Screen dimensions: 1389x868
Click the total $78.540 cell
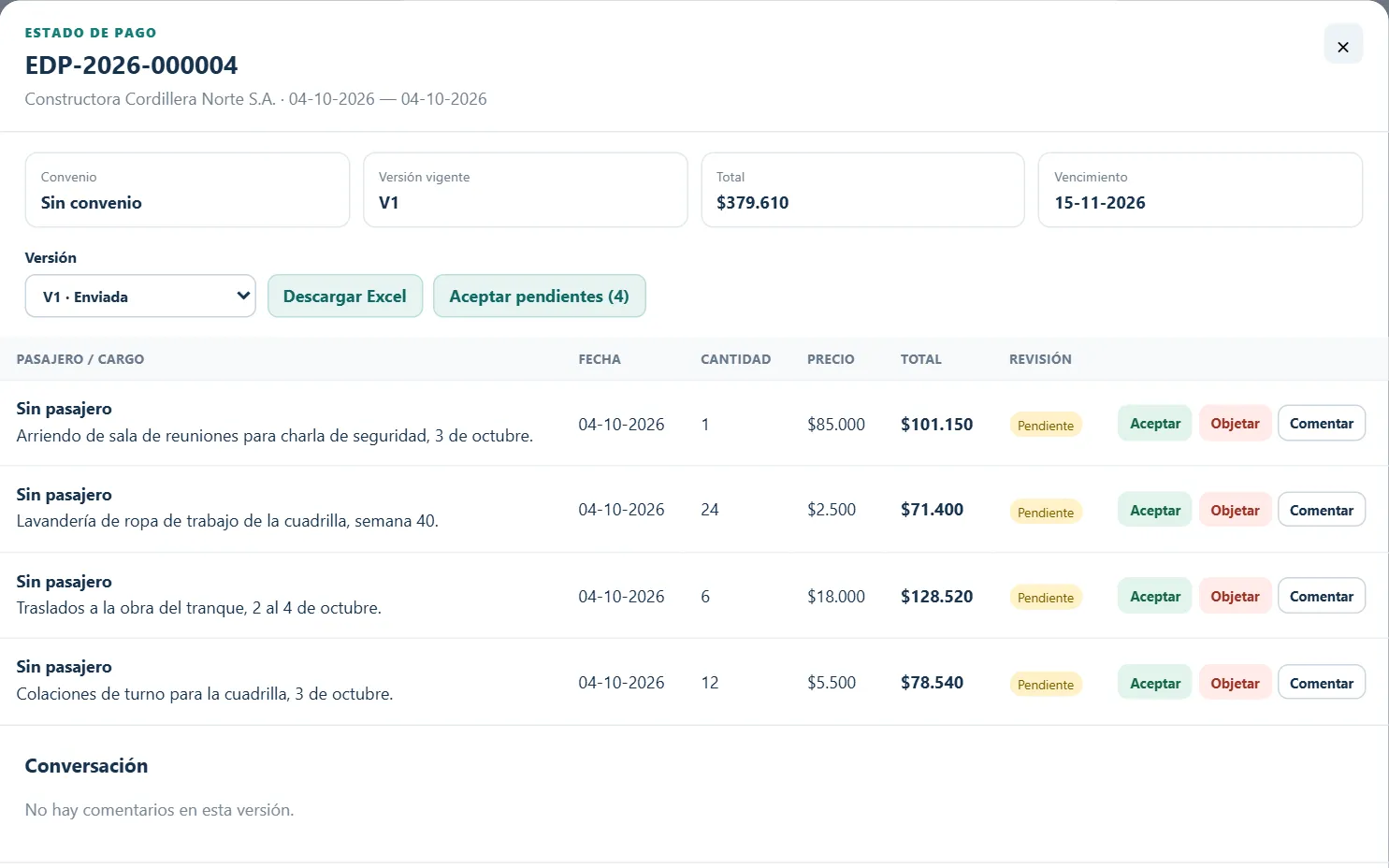[932, 683]
